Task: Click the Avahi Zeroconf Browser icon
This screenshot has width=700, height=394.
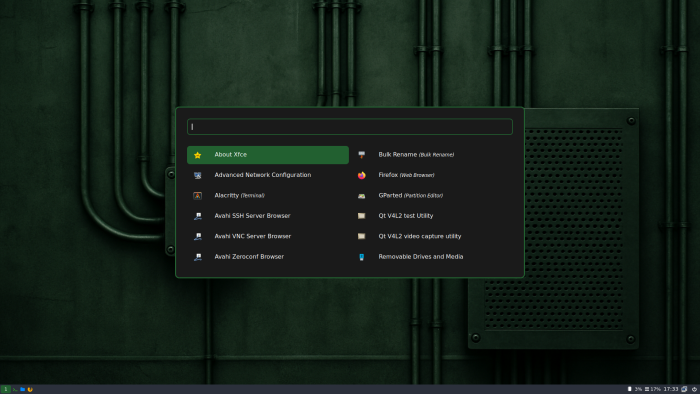Action: coord(197,257)
